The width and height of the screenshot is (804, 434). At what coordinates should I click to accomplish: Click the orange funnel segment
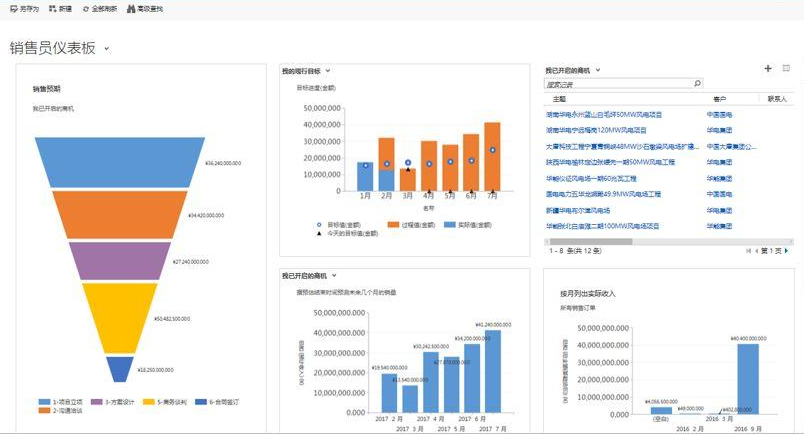click(x=120, y=214)
